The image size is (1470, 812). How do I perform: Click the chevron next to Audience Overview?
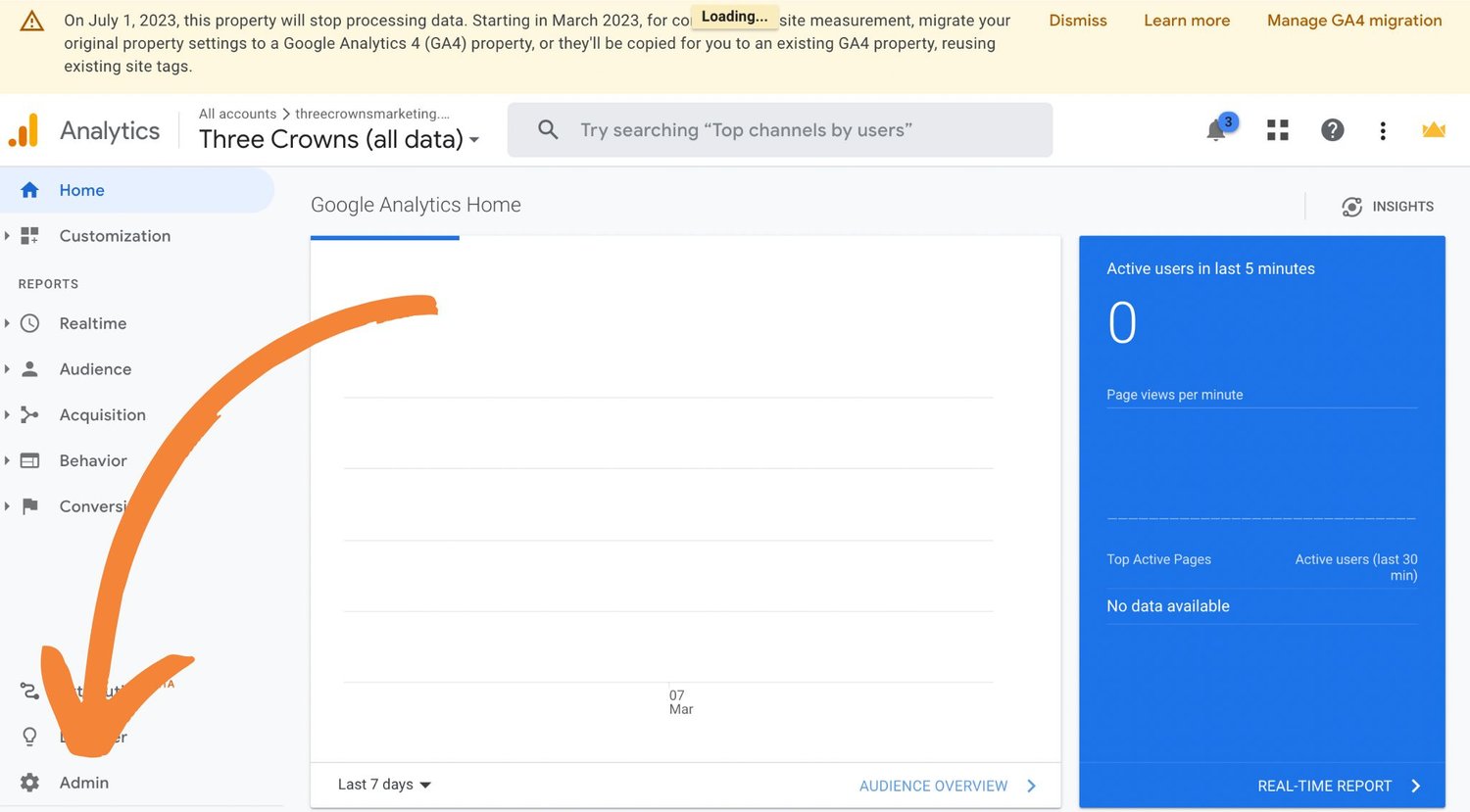(1031, 787)
